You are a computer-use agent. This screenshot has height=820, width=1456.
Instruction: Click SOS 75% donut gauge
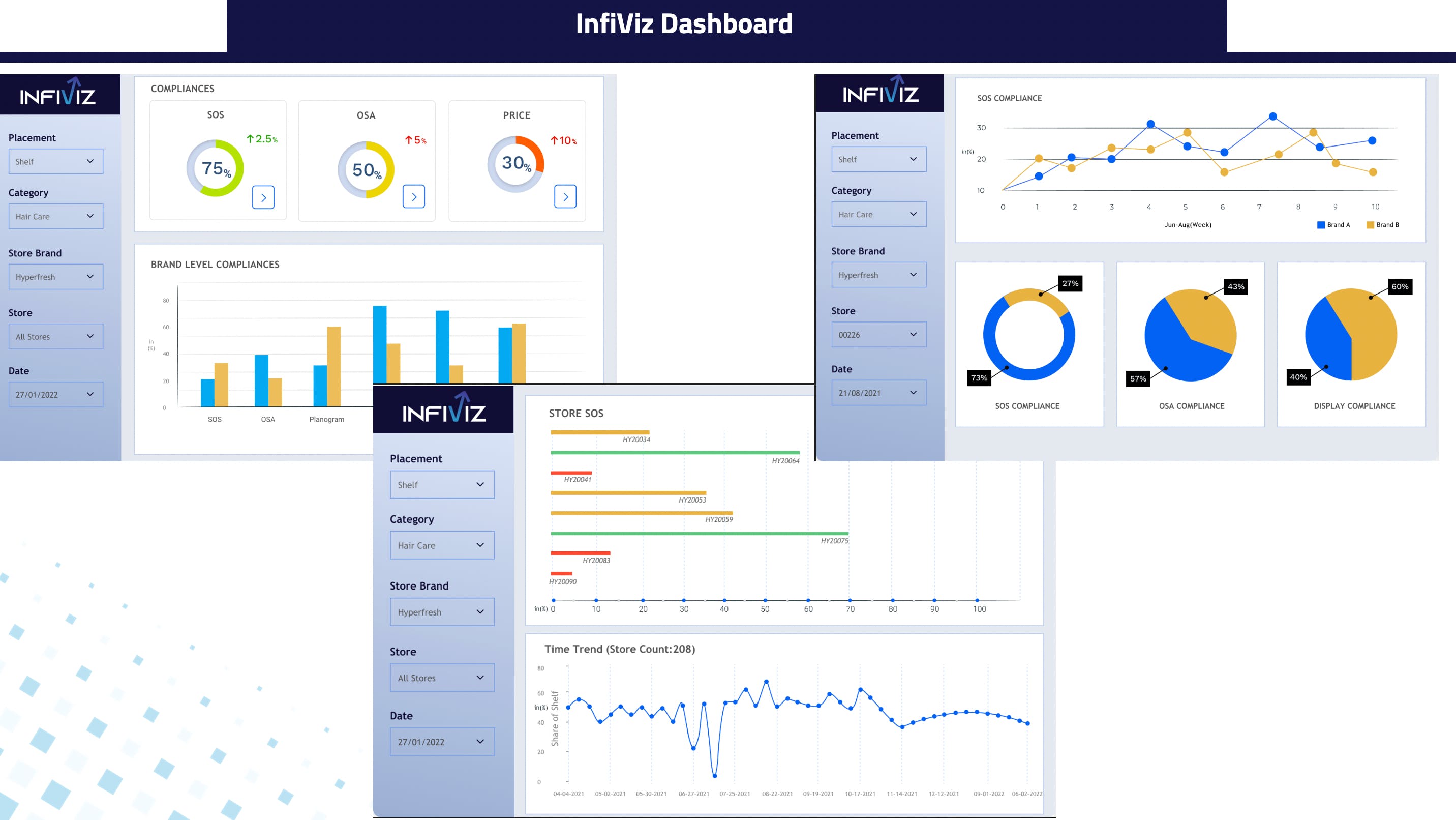[x=216, y=168]
